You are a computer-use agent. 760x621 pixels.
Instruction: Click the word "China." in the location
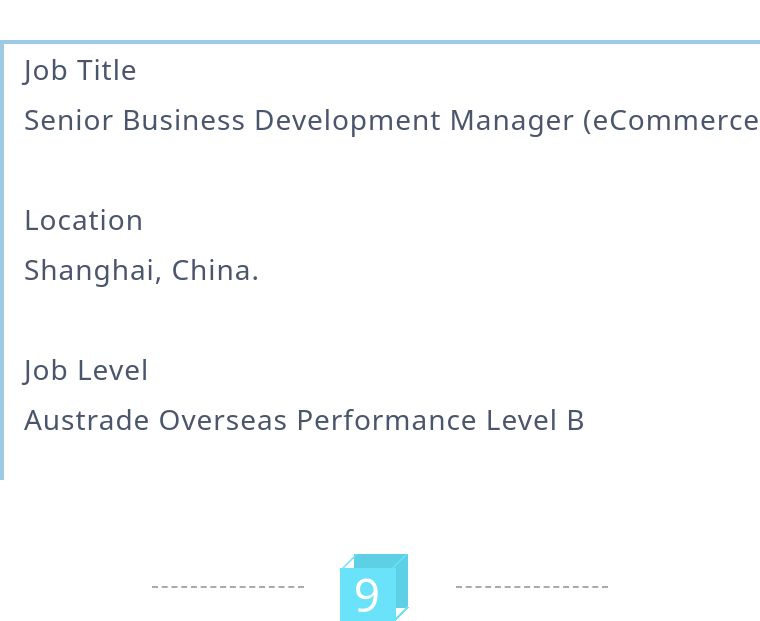click(215, 271)
